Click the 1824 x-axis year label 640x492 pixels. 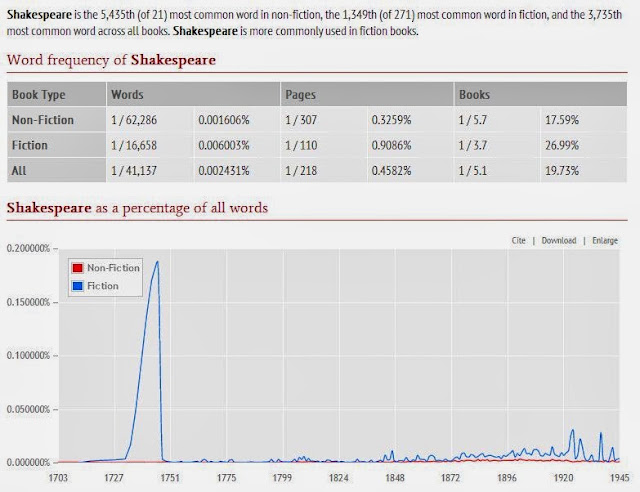[339, 478]
